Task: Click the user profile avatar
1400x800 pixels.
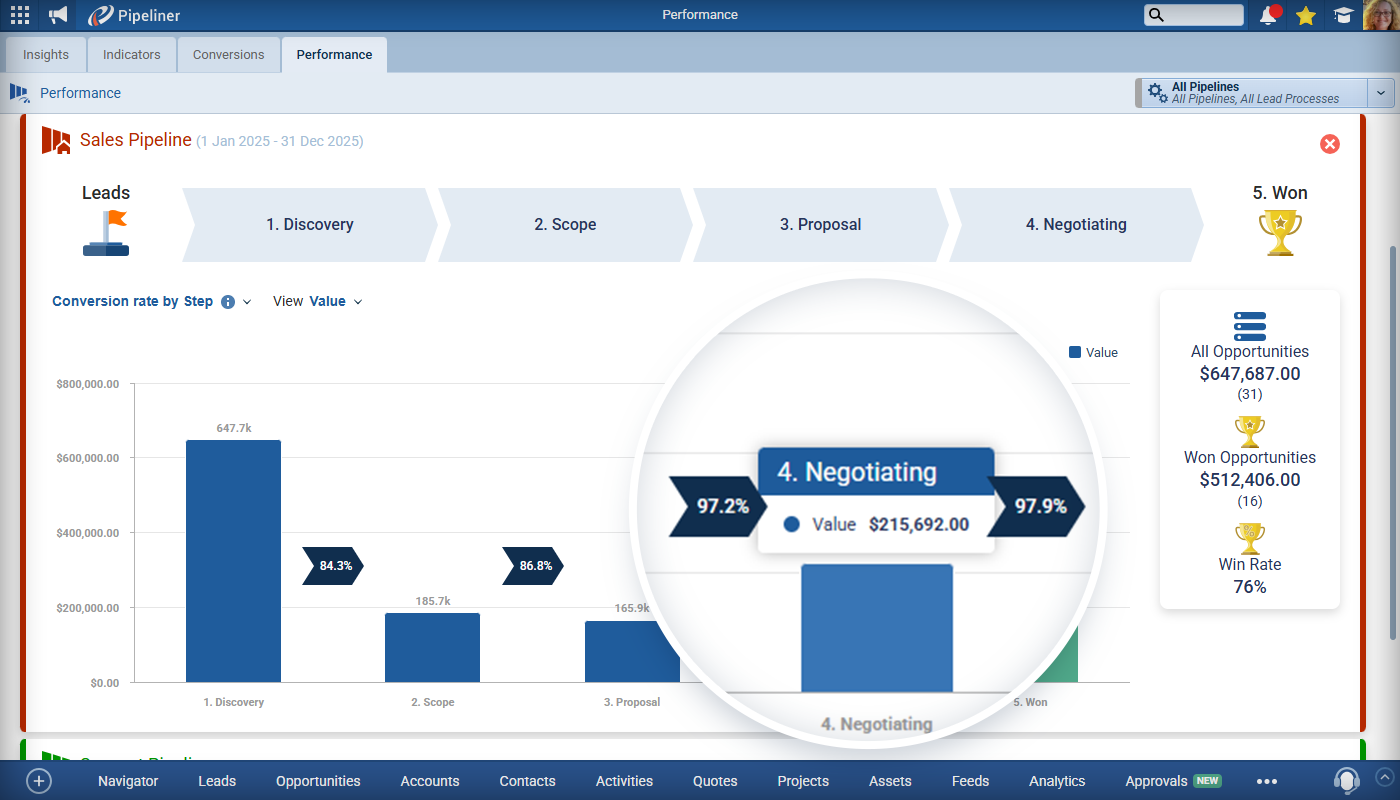Action: pyautogui.click(x=1380, y=15)
